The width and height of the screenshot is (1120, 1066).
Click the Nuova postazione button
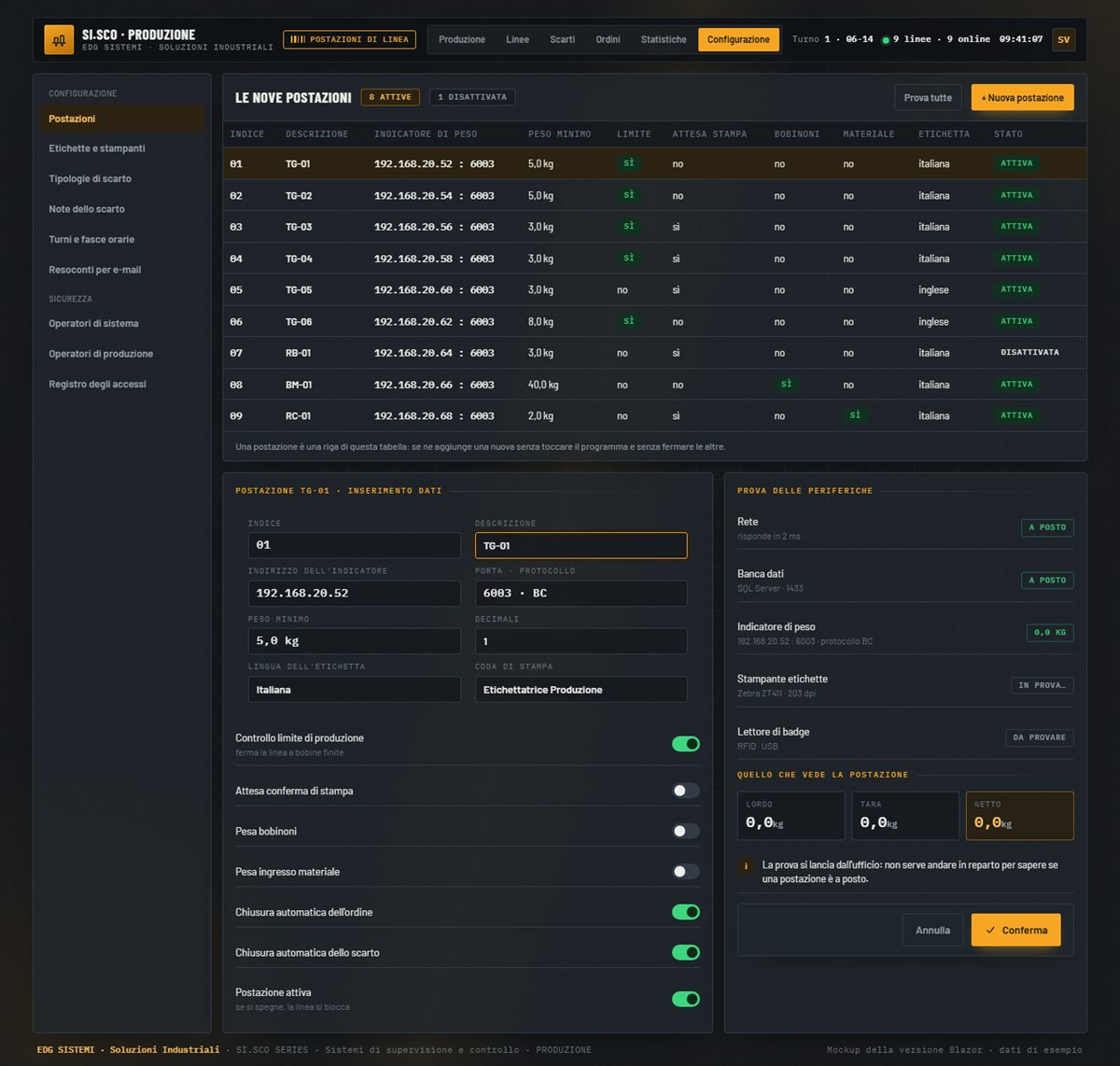click(1022, 97)
